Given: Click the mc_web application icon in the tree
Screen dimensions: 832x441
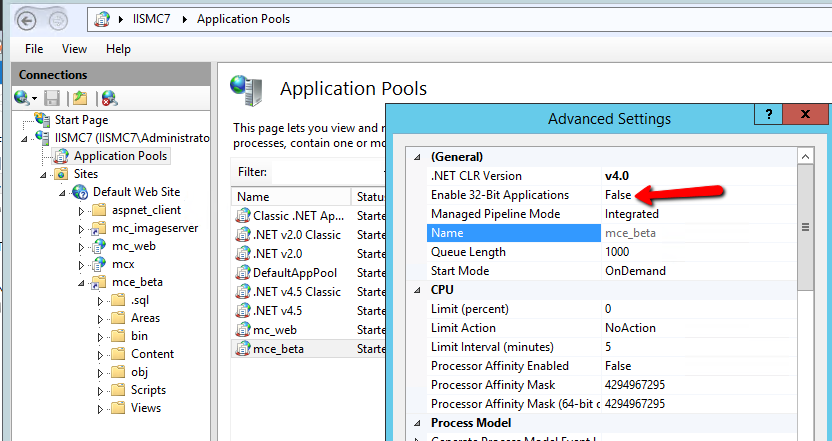Looking at the screenshot, I should point(99,246).
